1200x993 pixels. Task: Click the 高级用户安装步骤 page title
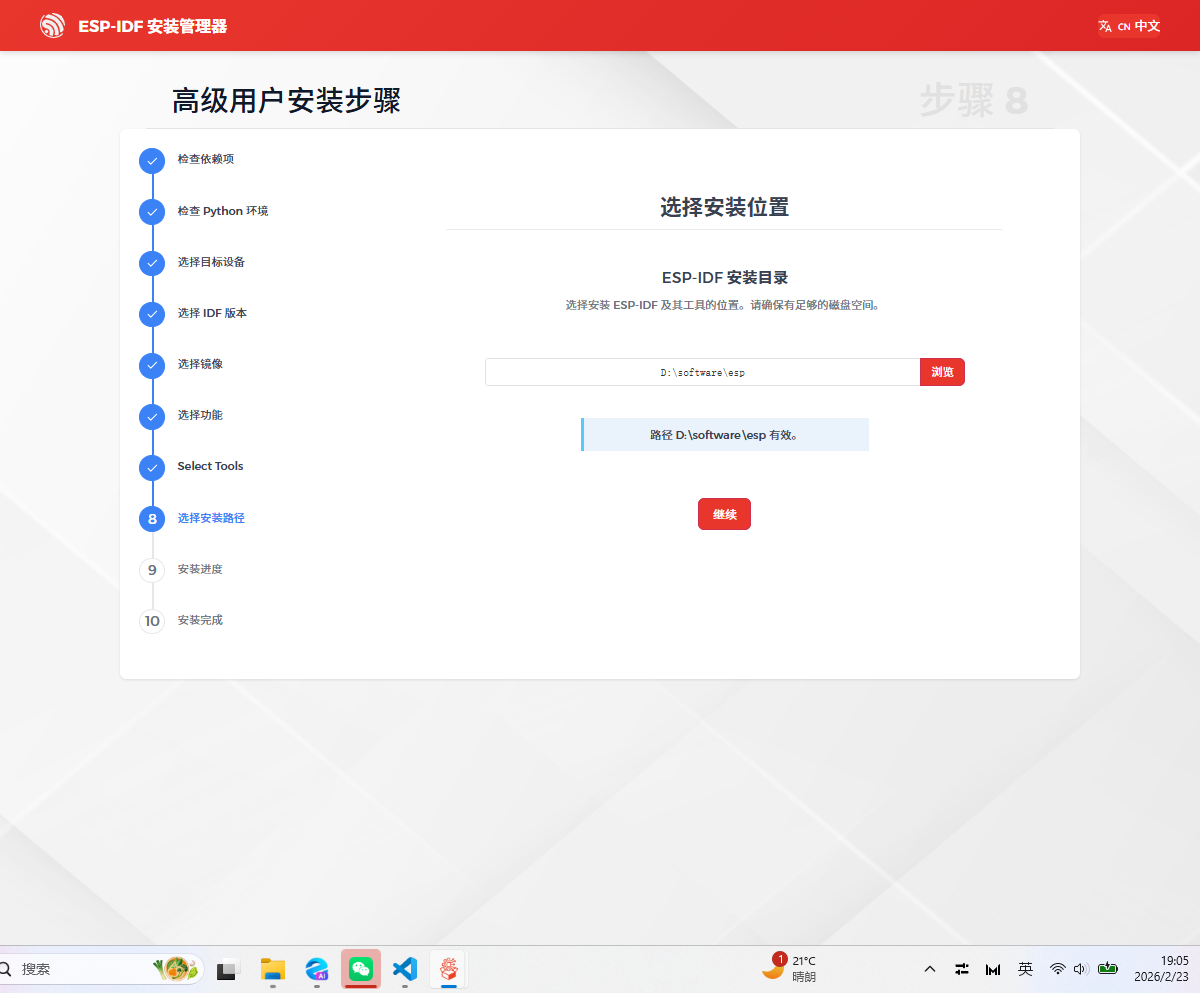coord(286,101)
